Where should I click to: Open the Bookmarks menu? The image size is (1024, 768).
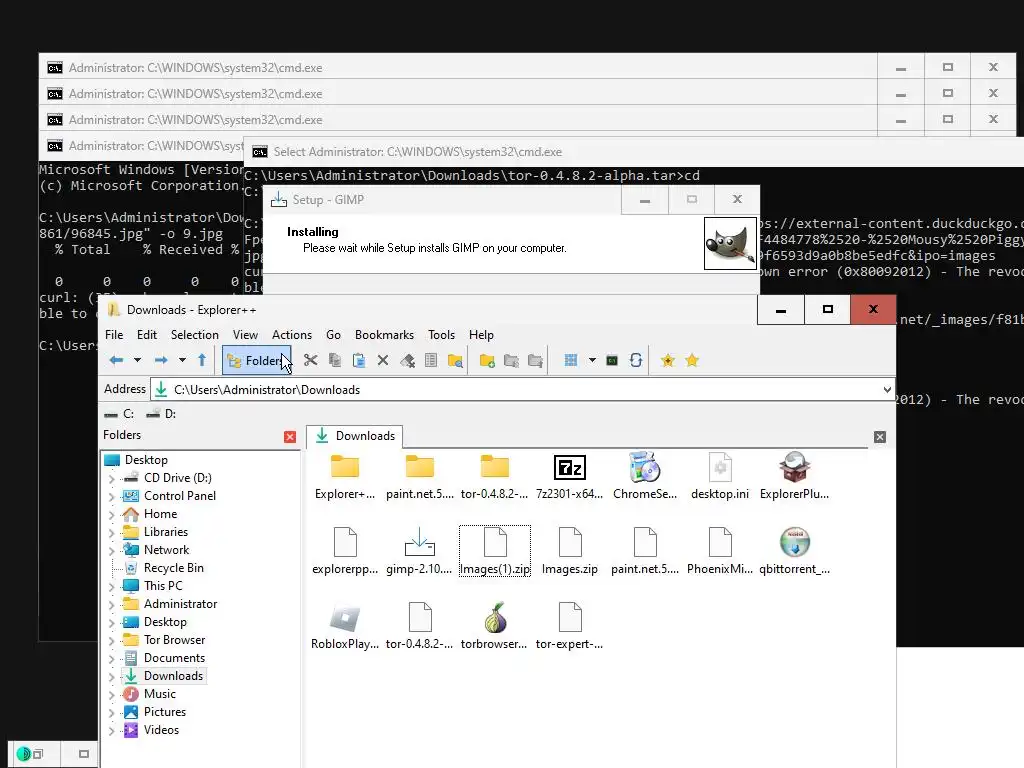pos(384,334)
